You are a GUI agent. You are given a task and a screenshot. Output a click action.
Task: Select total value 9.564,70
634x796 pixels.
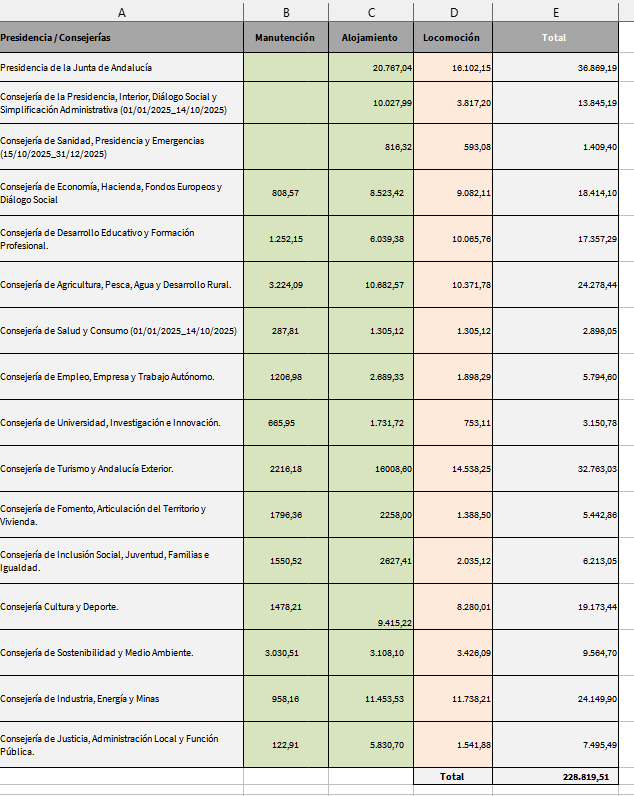[556, 653]
